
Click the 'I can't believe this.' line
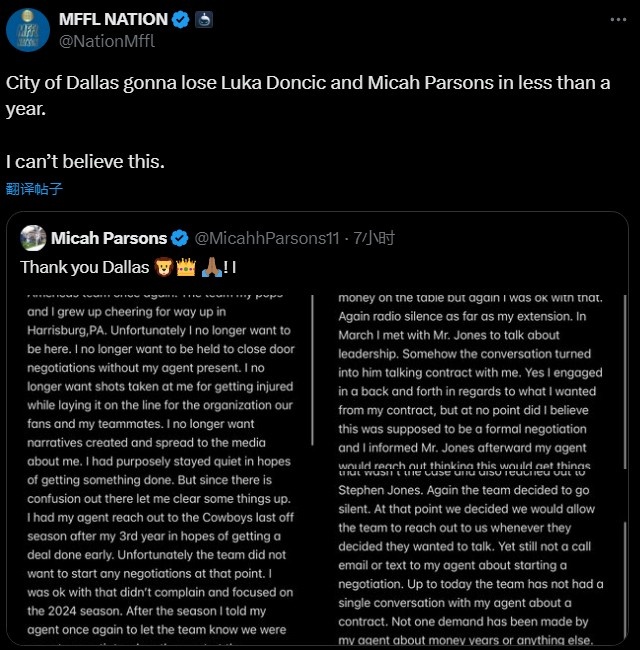(x=85, y=161)
